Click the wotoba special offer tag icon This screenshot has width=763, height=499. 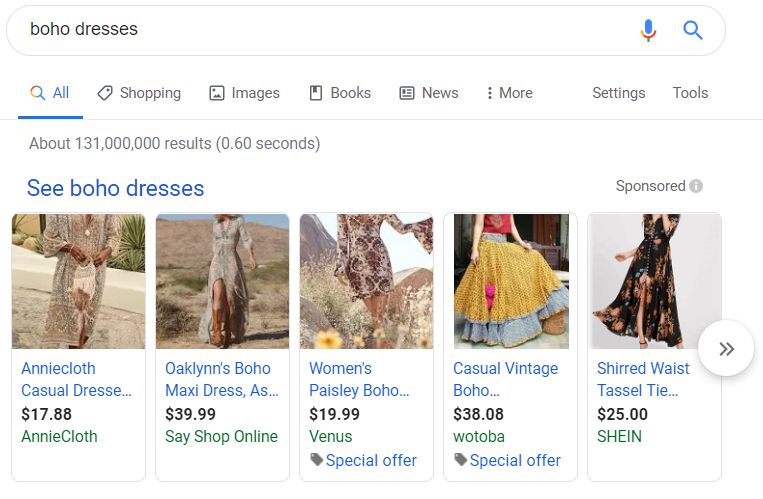tap(461, 460)
